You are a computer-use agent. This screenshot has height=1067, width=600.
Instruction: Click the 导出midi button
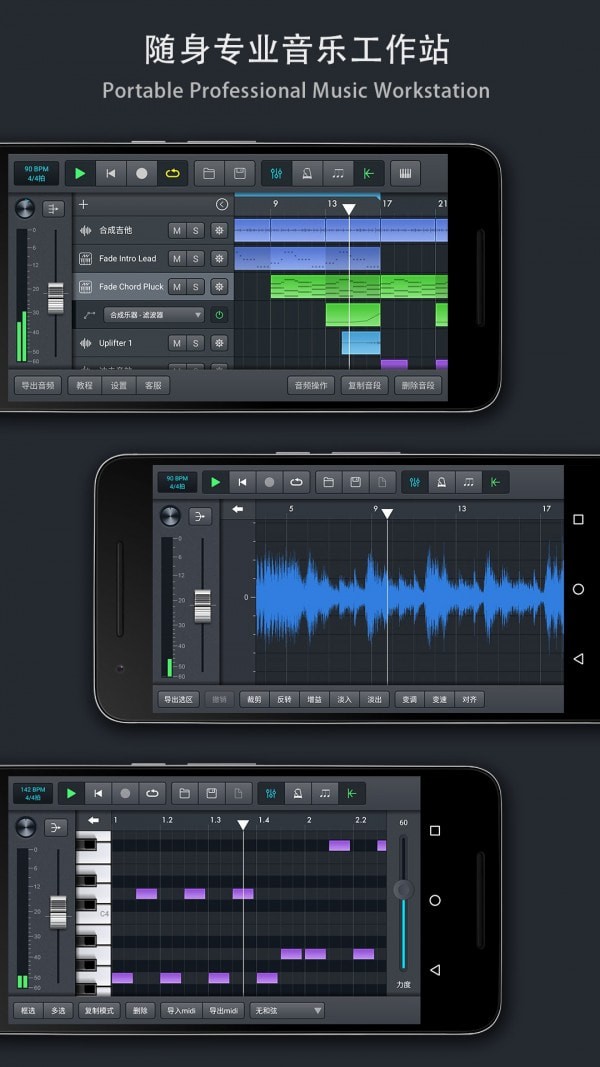click(x=222, y=1011)
